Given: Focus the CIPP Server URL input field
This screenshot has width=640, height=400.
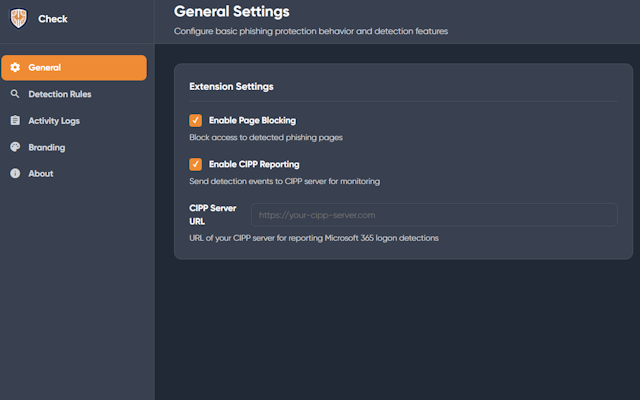Looking at the screenshot, I should click(434, 215).
